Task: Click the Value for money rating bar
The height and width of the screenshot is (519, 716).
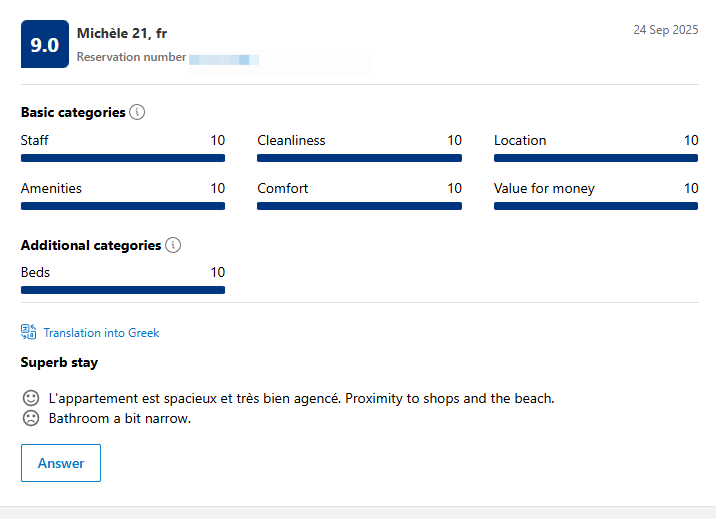Action: pos(596,206)
